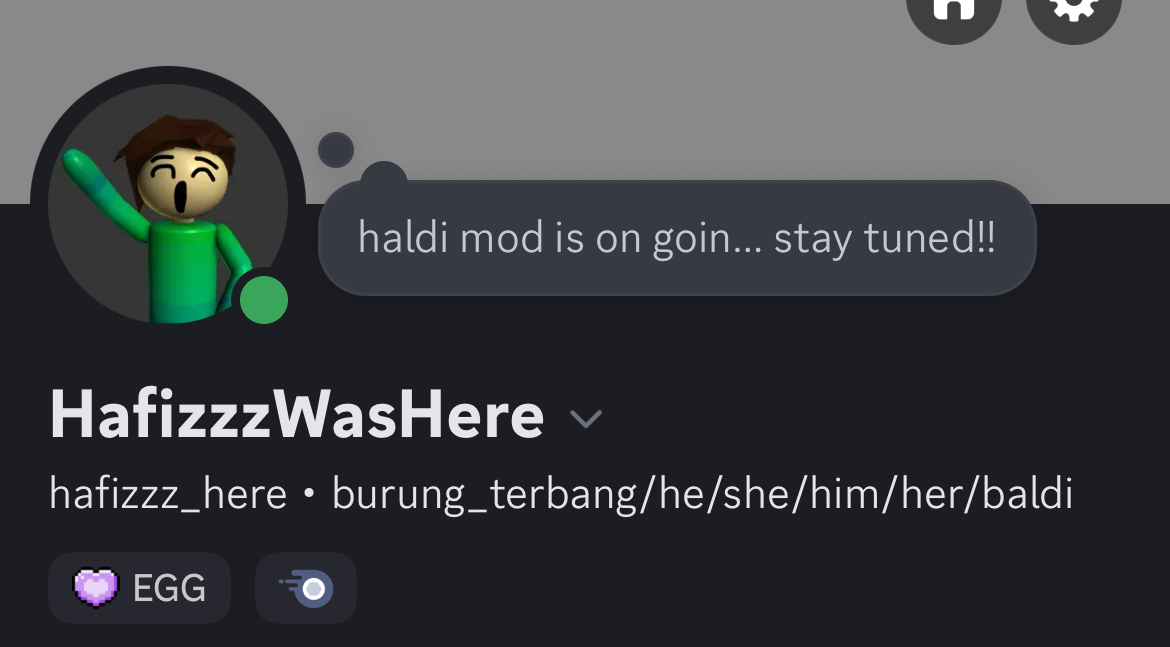The image size is (1170, 647).
Task: Tap the "stay tuned!!" status text
Action: click(884, 239)
